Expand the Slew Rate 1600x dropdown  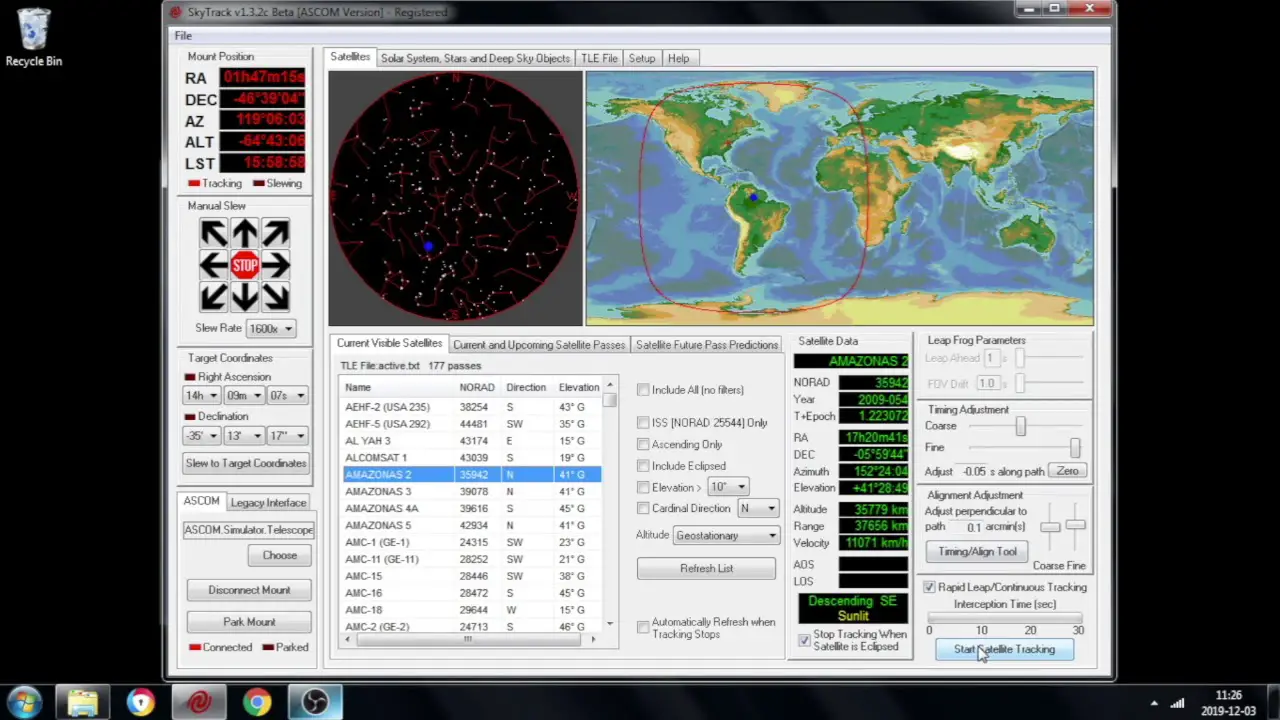[288, 328]
